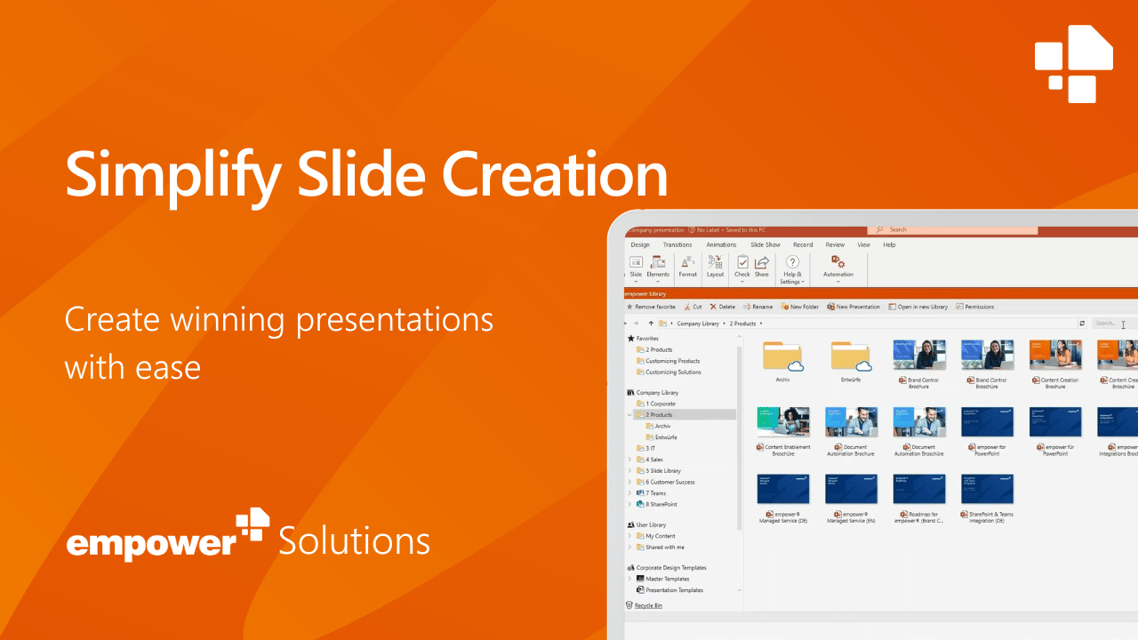Run the Check tool in the ribbon

[742, 267]
